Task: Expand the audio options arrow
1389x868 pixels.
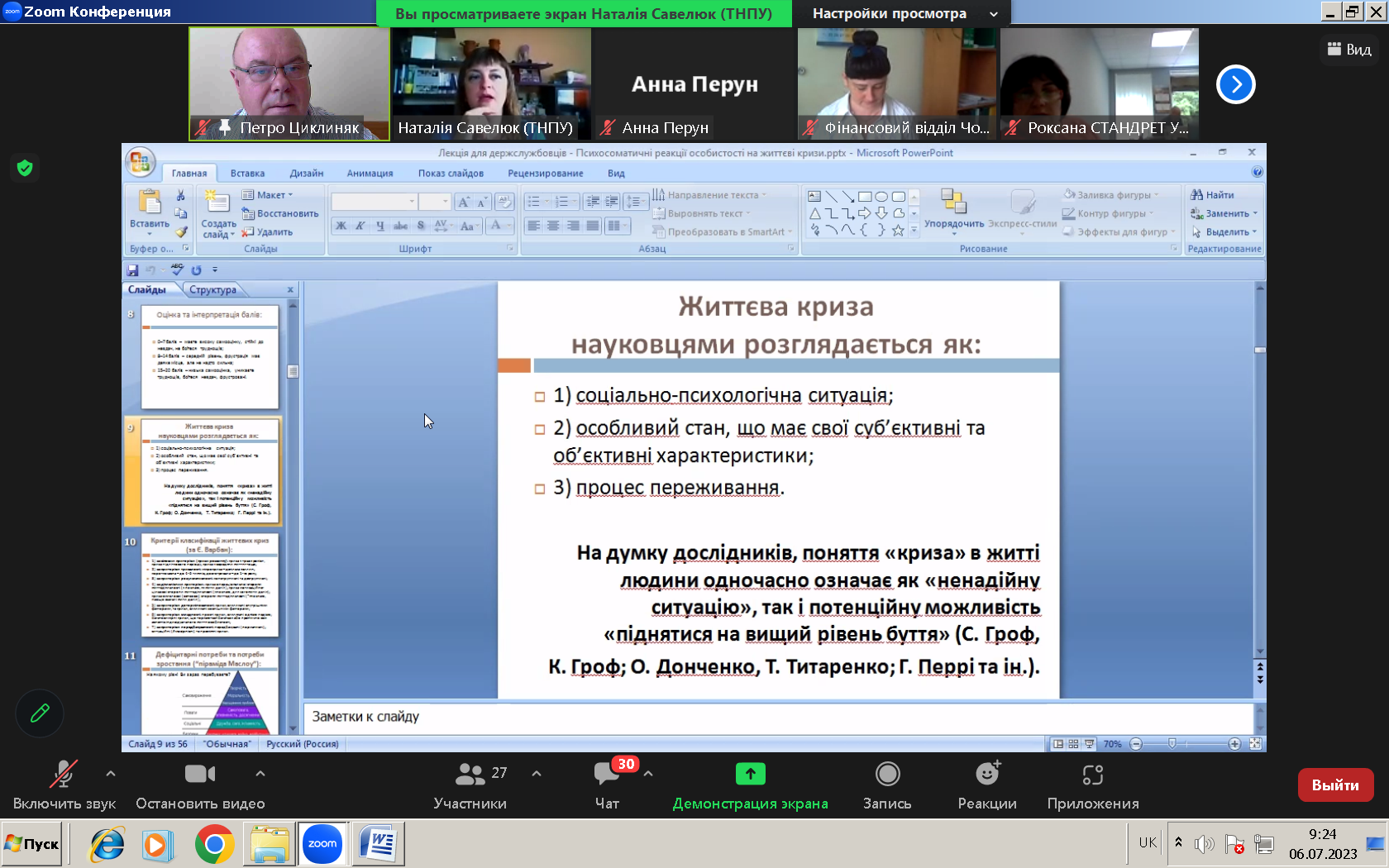Action: pos(111,774)
